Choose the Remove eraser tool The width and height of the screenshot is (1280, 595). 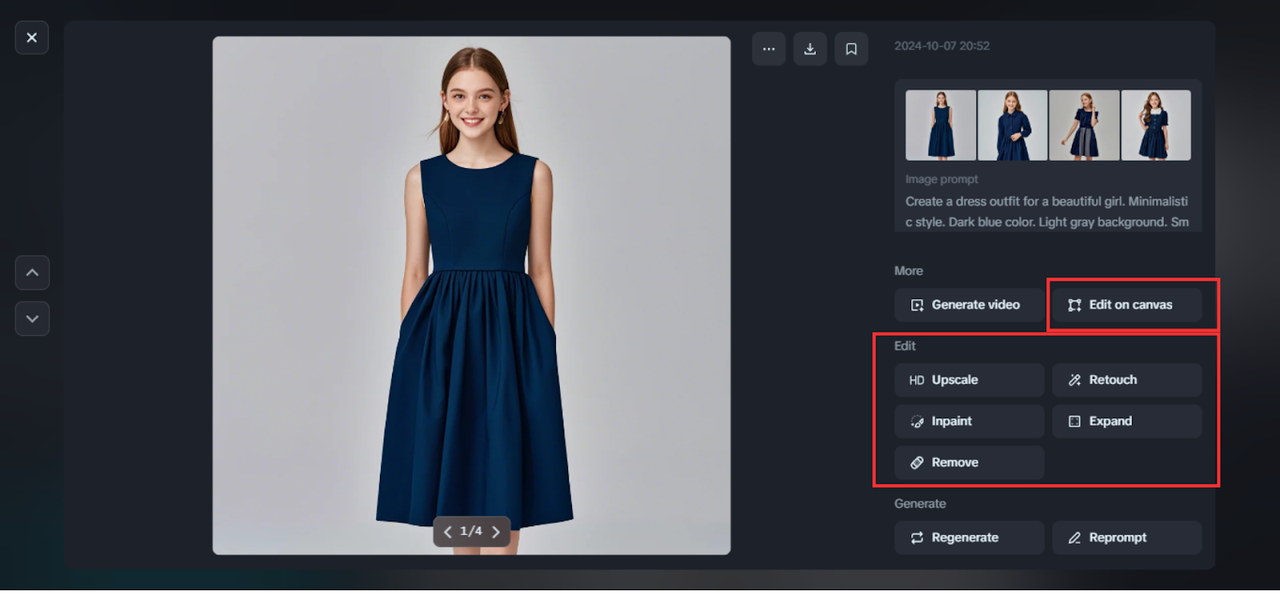point(969,462)
